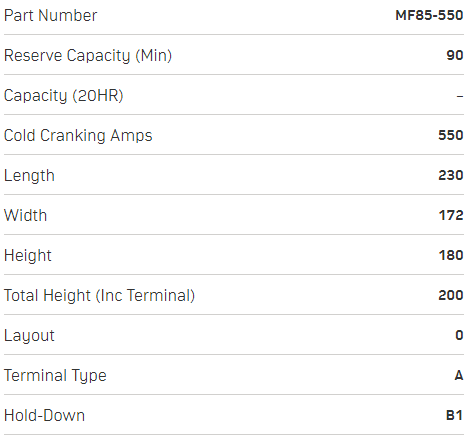Viewport: 473px width, 444px height.
Task: Click the Hold-Down value B1
Action: click(454, 415)
